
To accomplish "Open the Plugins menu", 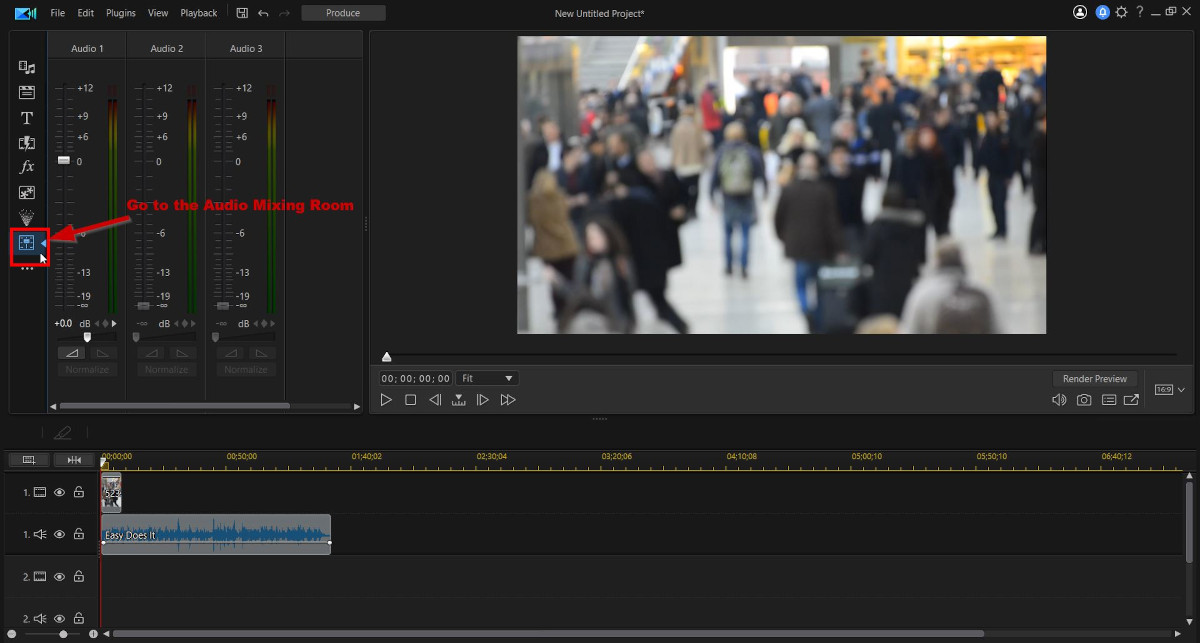I will (120, 13).
